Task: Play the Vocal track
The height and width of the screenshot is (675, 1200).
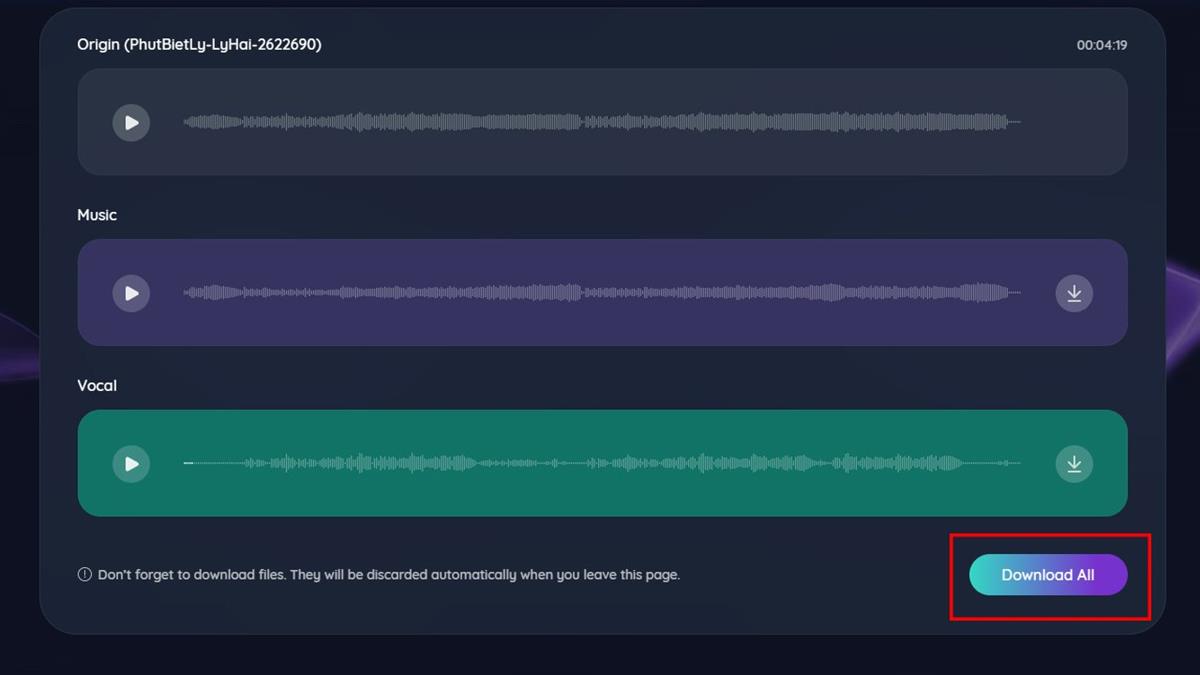Action: [131, 464]
